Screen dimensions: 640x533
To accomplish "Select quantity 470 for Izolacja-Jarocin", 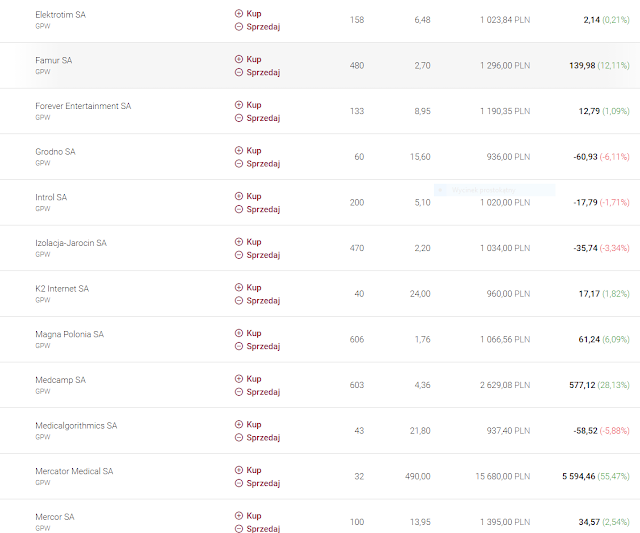I will point(357,248).
